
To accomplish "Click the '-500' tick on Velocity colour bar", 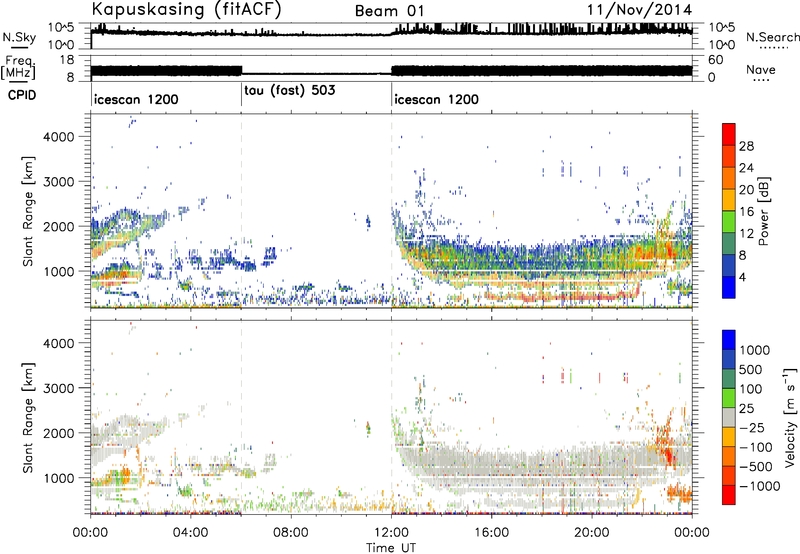I will click(756, 466).
